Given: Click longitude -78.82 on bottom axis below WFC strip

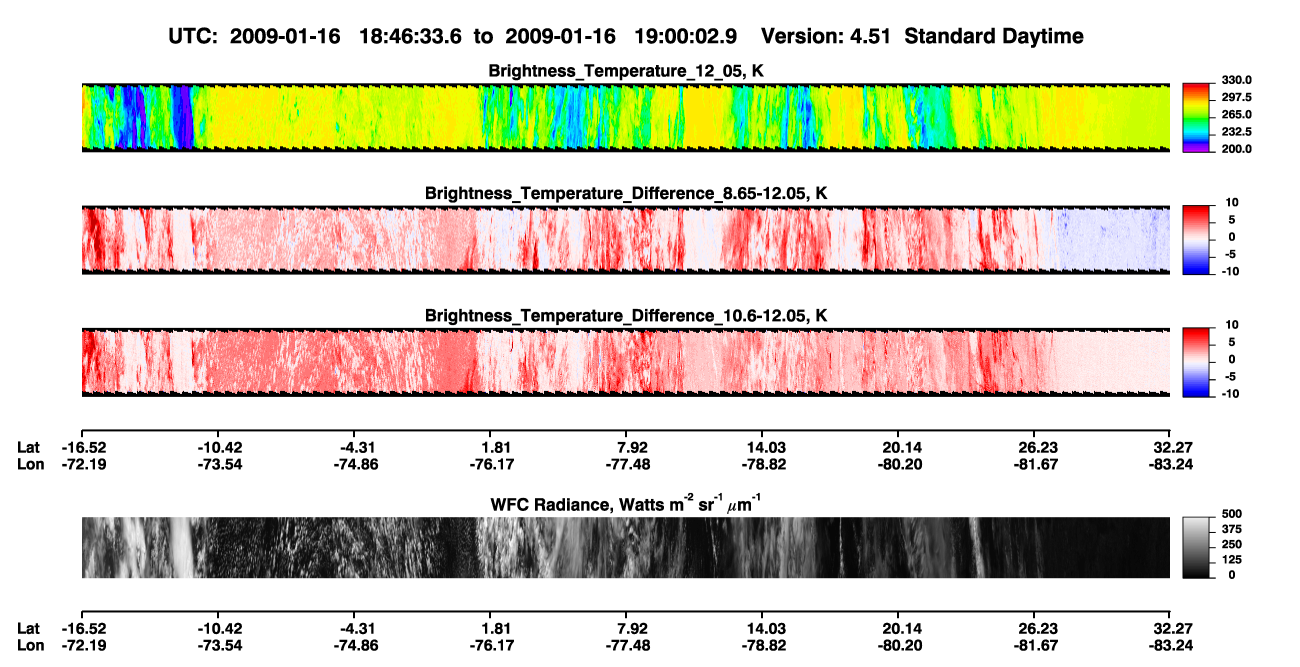Looking at the screenshot, I should point(764,645).
